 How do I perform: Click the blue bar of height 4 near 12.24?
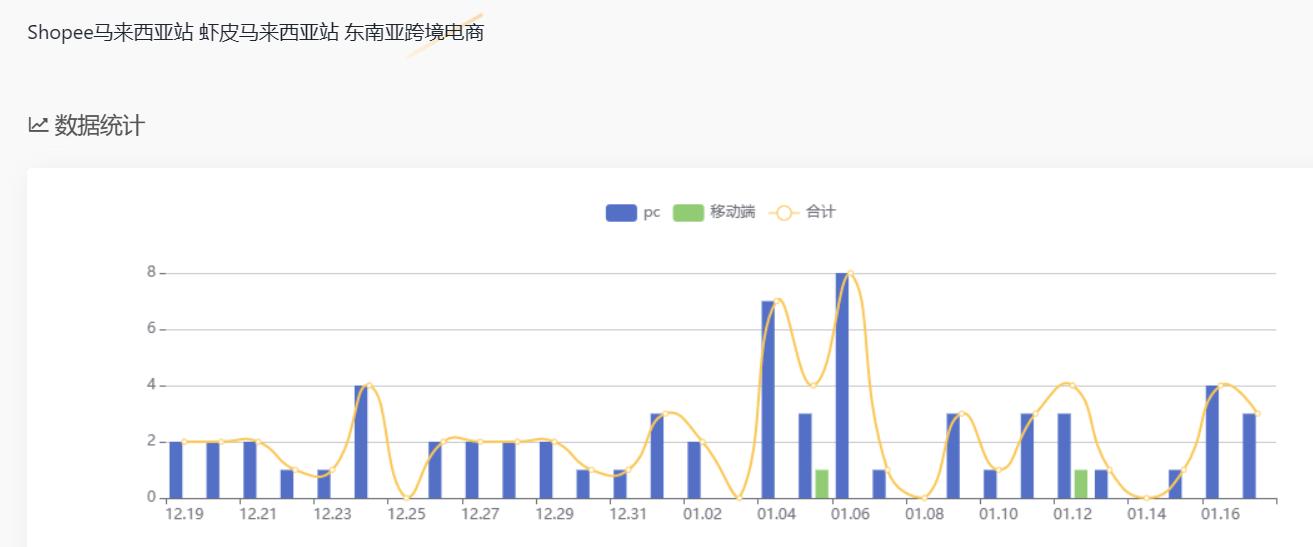[x=361, y=442]
